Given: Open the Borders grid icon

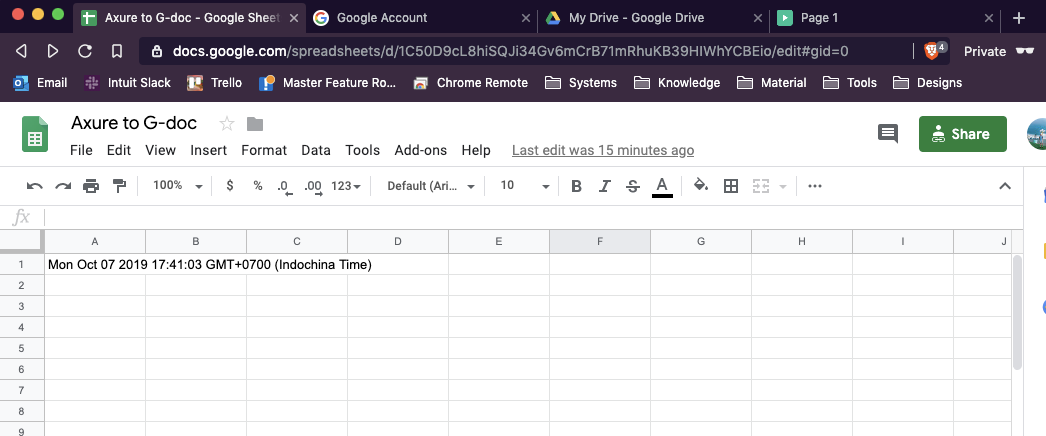Looking at the screenshot, I should 731,186.
